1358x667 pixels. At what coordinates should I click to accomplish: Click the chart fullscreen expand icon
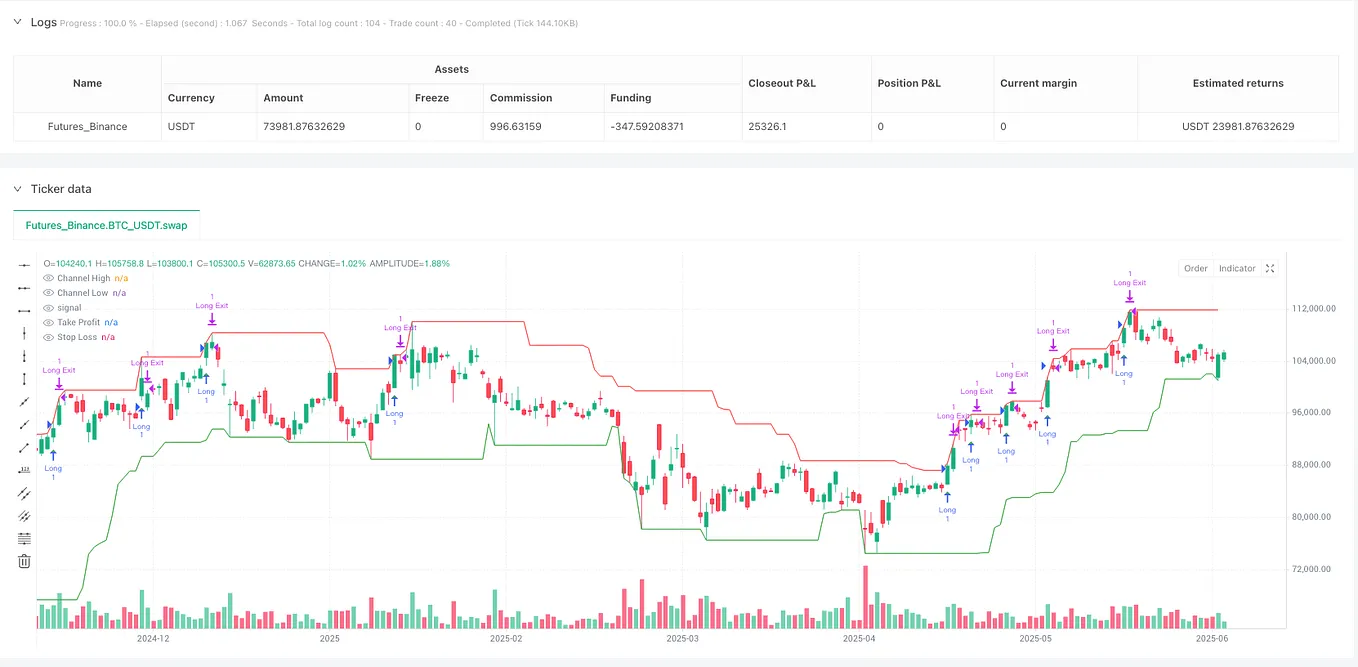(1269, 268)
